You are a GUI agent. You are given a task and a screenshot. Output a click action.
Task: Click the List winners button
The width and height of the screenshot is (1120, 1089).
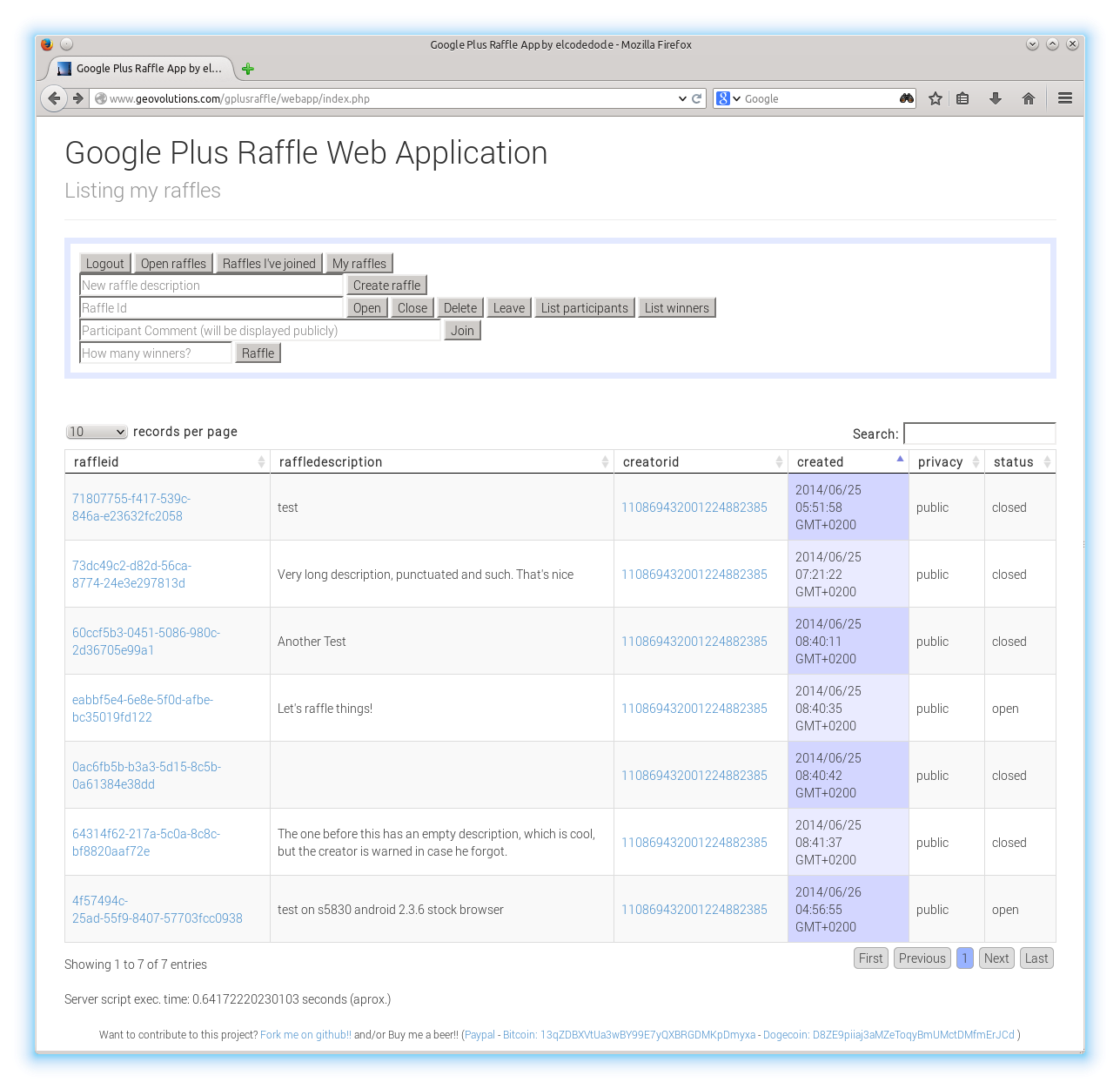(677, 307)
